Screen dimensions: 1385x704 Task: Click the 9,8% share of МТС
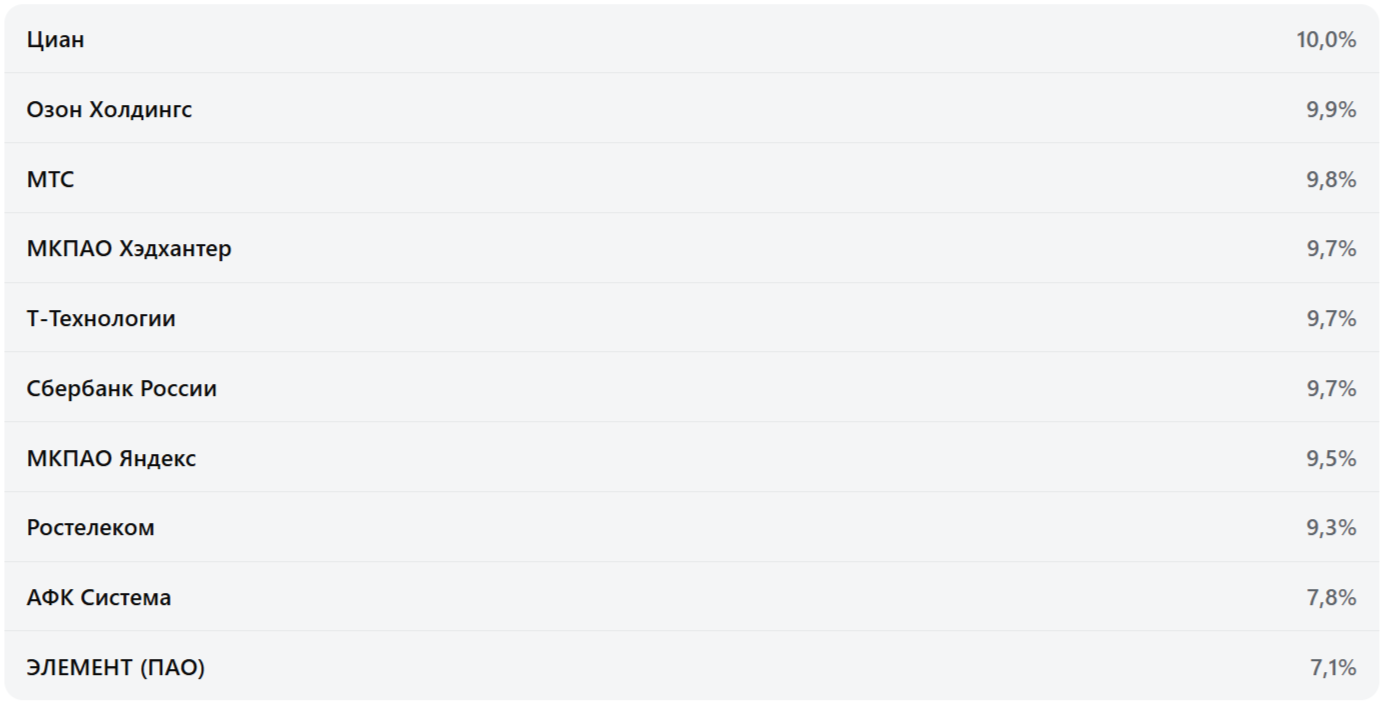pos(1331,180)
